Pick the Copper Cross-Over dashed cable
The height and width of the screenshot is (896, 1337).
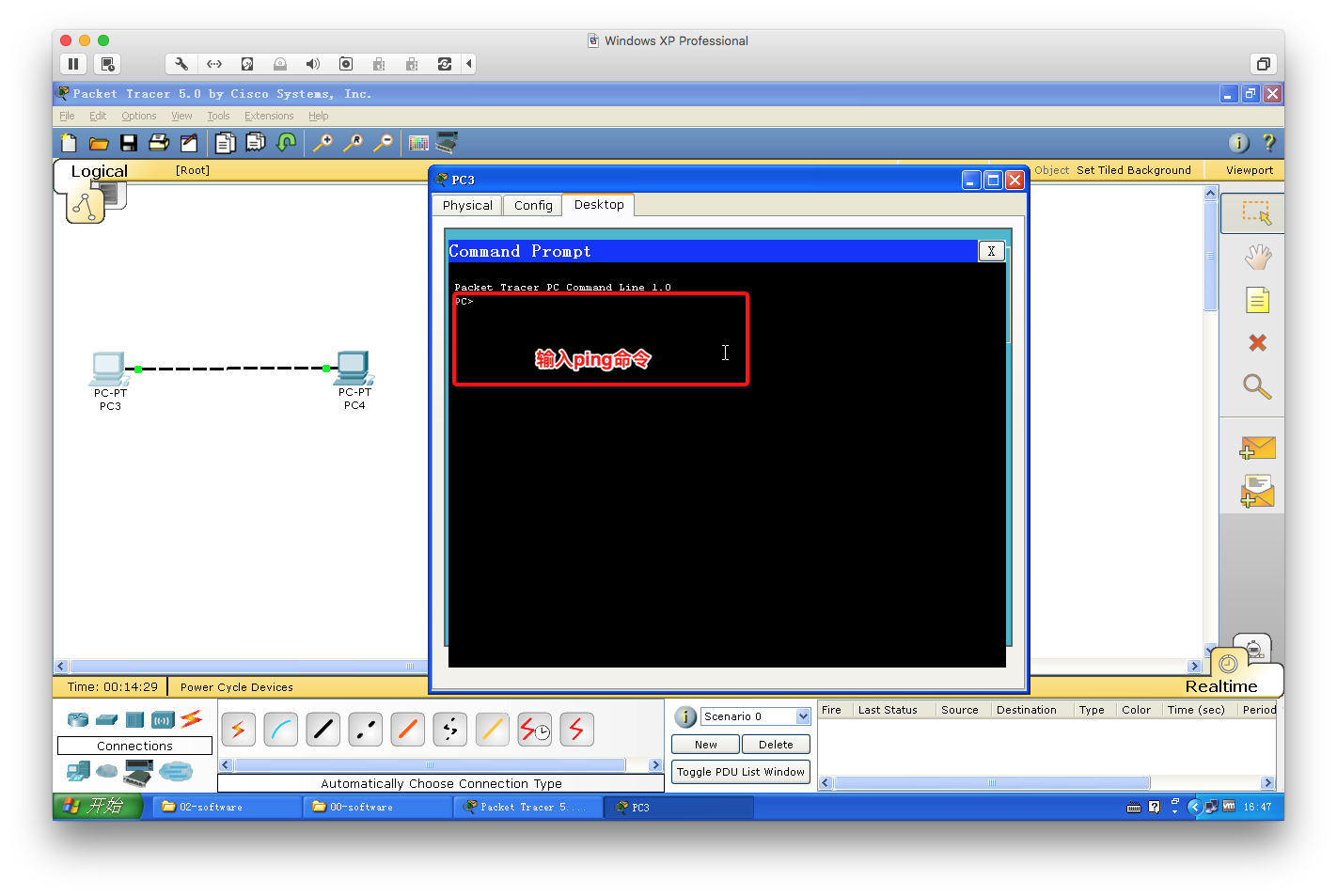(365, 730)
